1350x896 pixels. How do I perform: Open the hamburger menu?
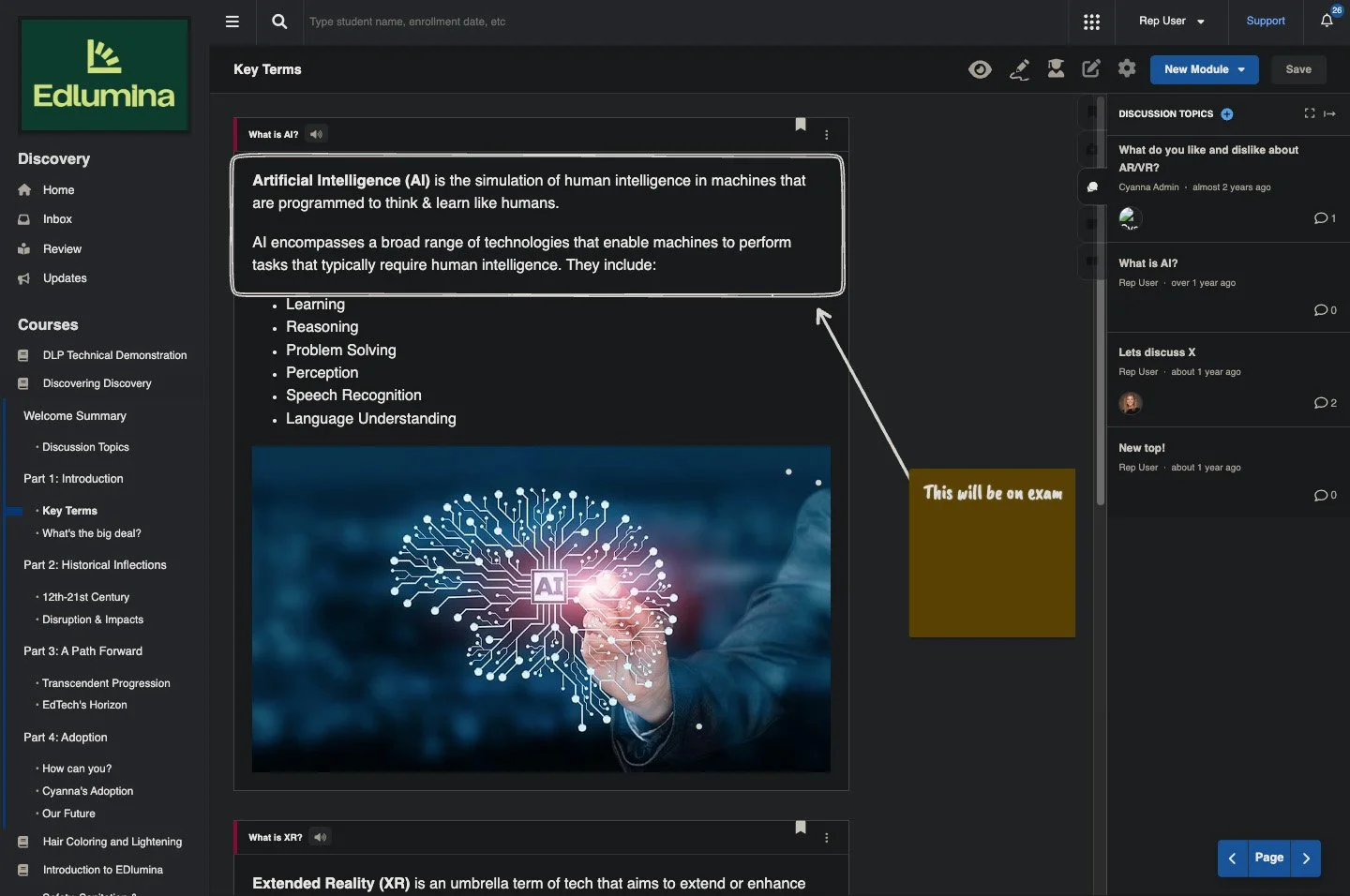(232, 22)
